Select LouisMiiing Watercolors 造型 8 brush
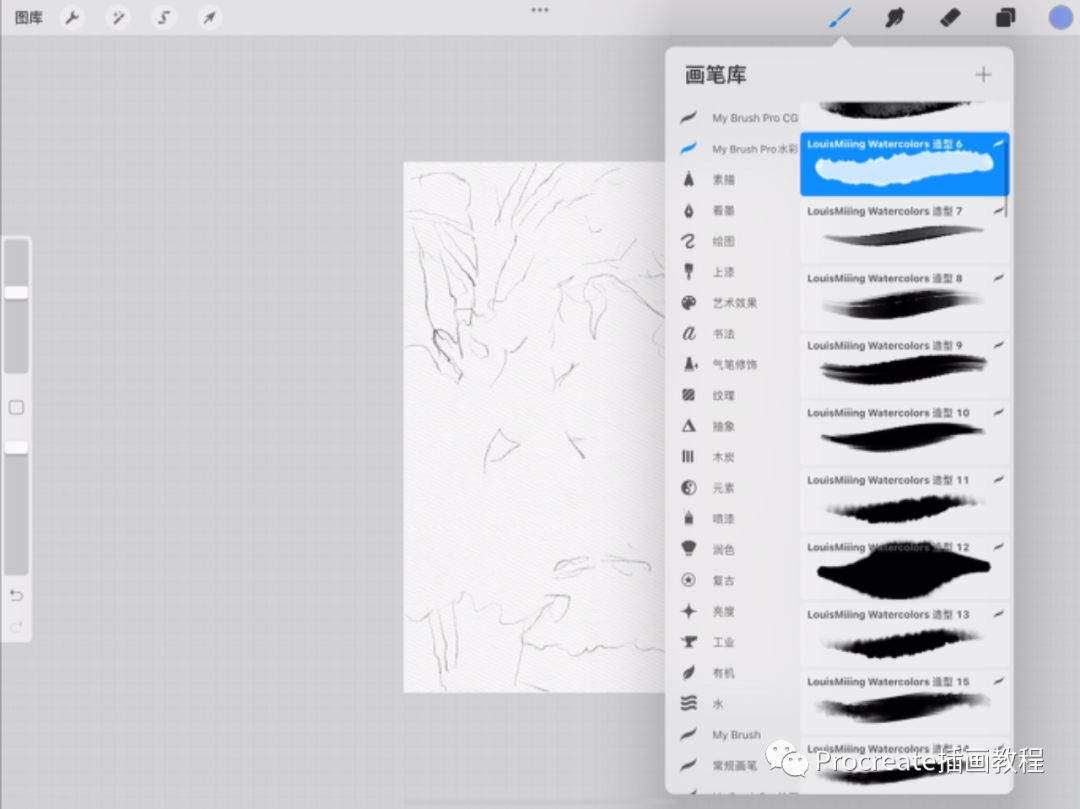Screen dimensions: 1080x809 point(904,298)
